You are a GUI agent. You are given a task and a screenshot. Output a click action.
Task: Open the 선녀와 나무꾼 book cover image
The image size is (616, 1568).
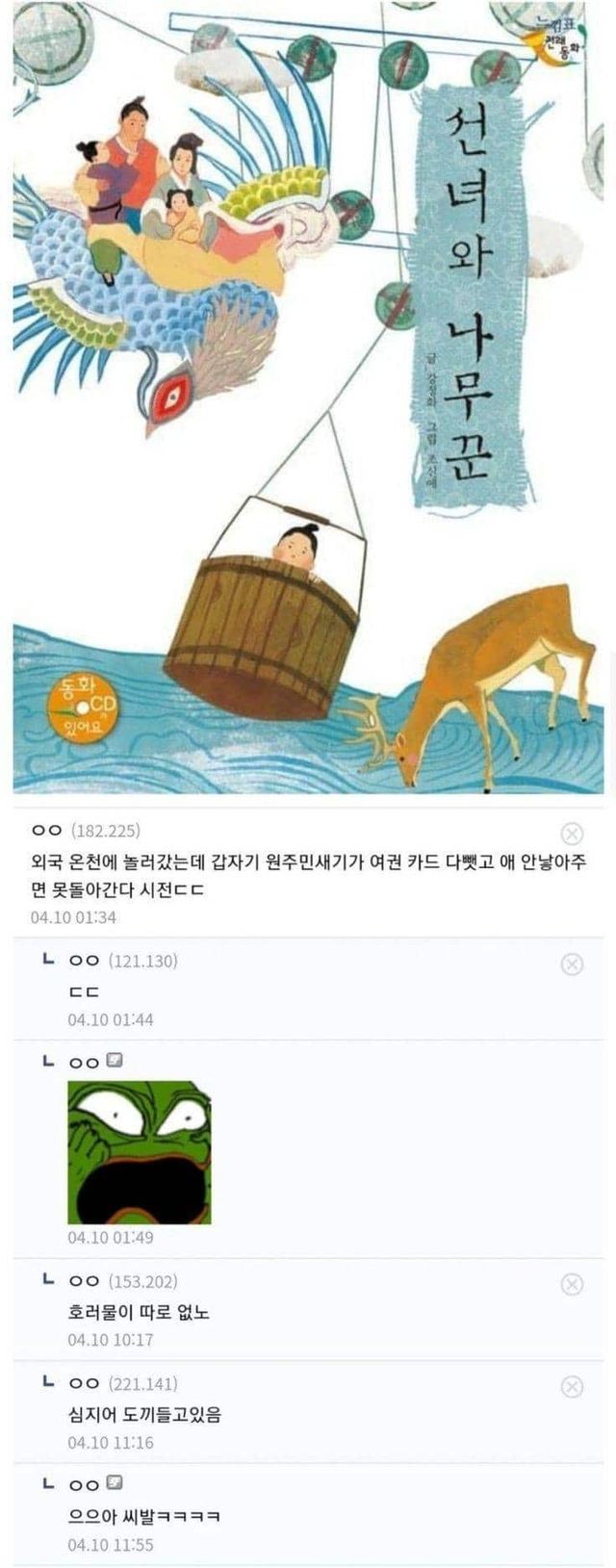point(308,395)
